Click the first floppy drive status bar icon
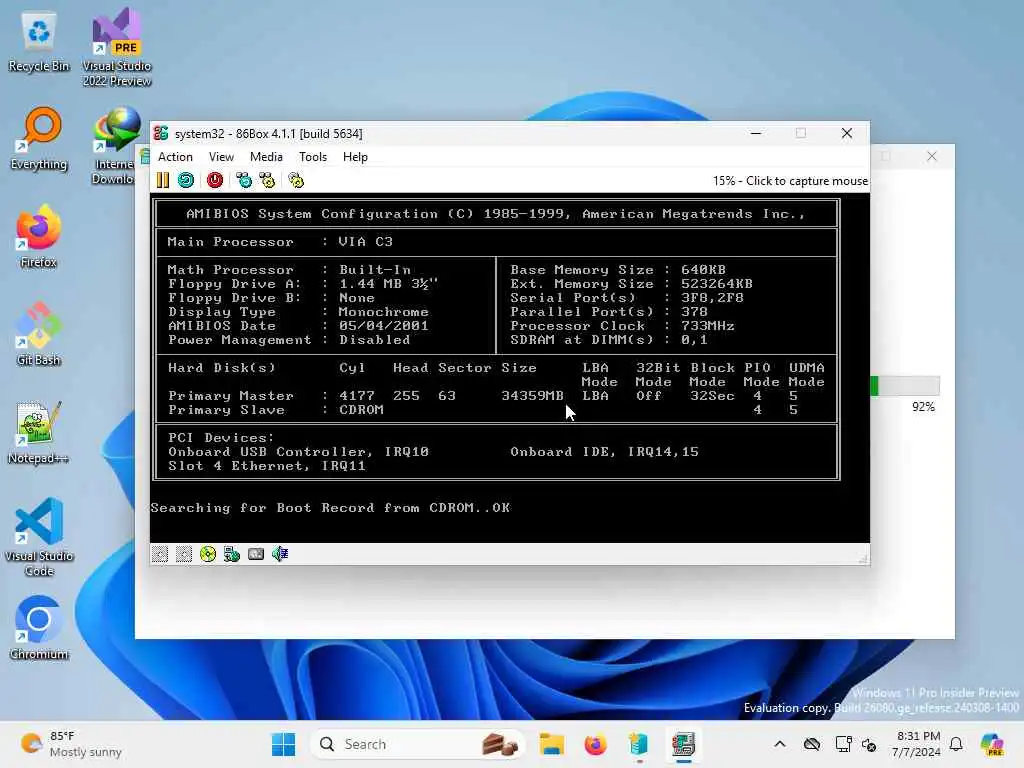This screenshot has height=768, width=1024. (x=160, y=554)
